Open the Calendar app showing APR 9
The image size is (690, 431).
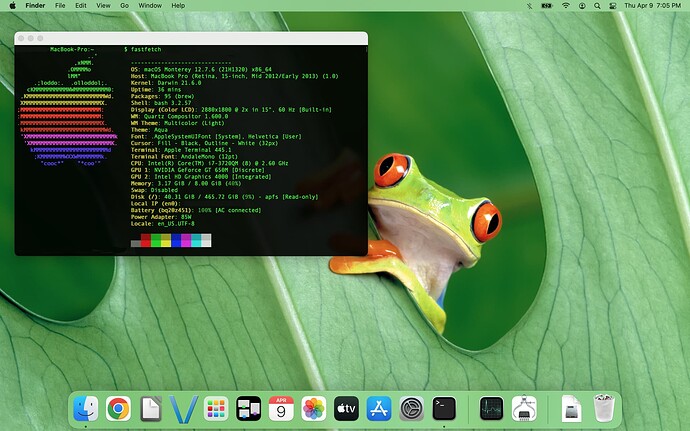pyautogui.click(x=281, y=409)
